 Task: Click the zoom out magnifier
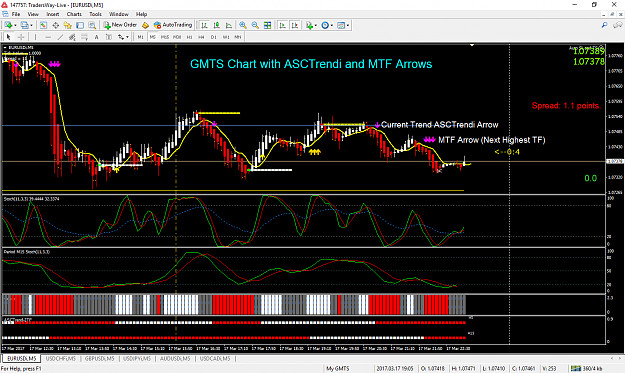pos(255,25)
